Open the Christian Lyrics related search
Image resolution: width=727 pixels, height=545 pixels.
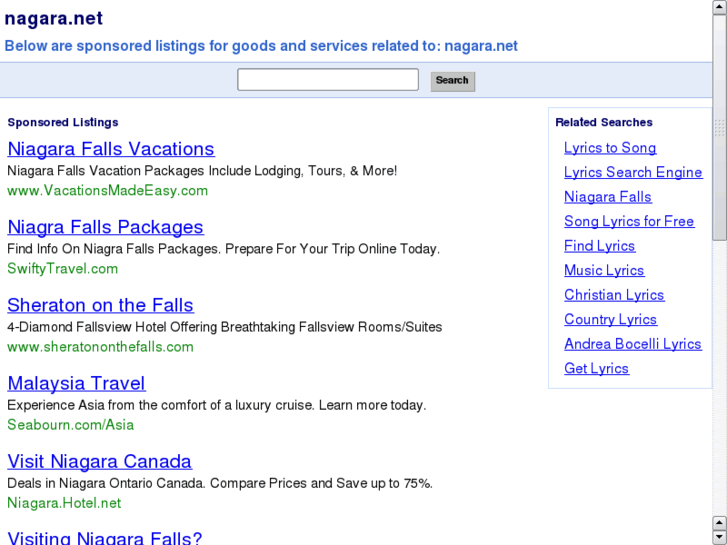point(614,295)
